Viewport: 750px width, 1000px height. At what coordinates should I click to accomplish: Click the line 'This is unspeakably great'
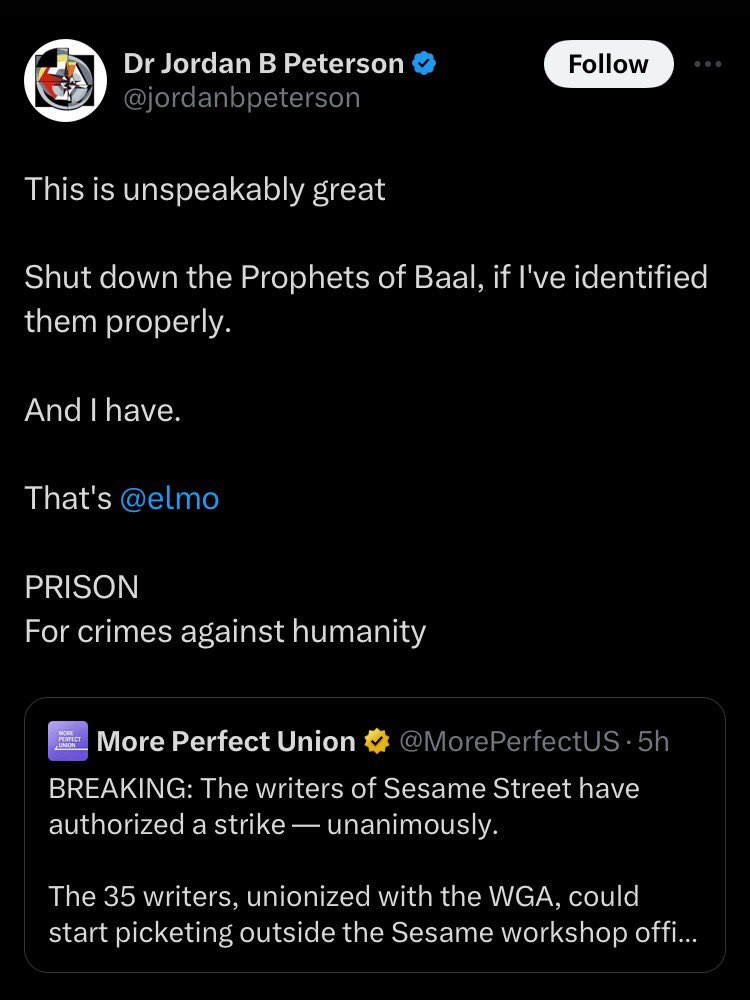coord(205,189)
